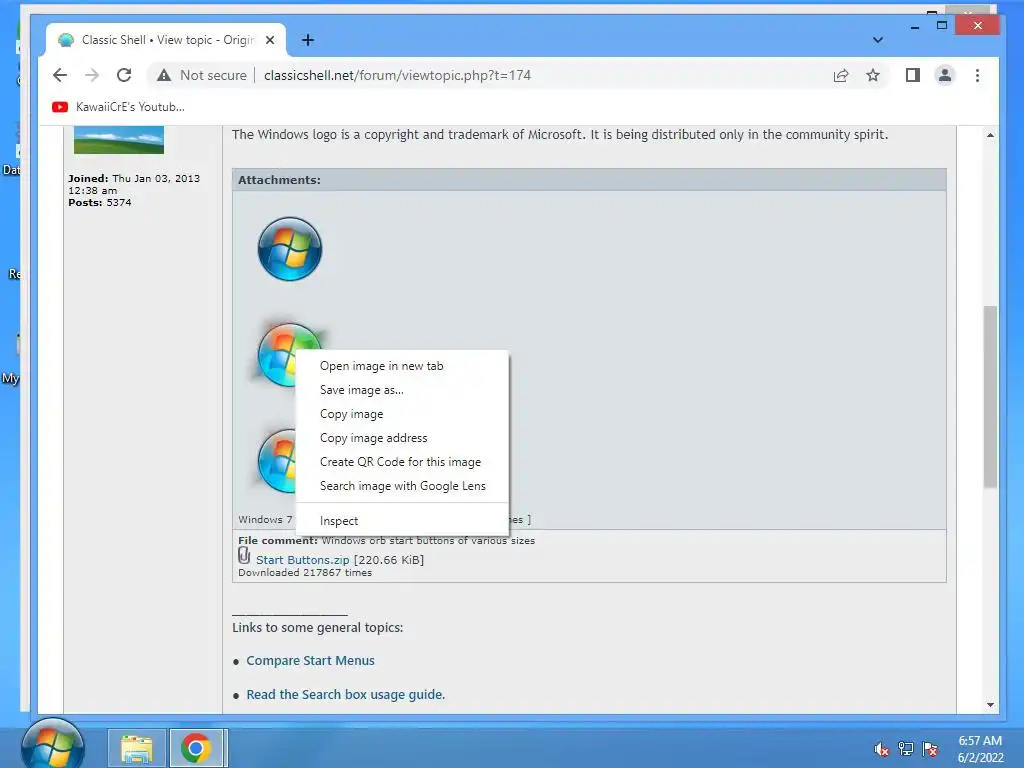Reload the current page
1024x768 pixels.
point(124,75)
